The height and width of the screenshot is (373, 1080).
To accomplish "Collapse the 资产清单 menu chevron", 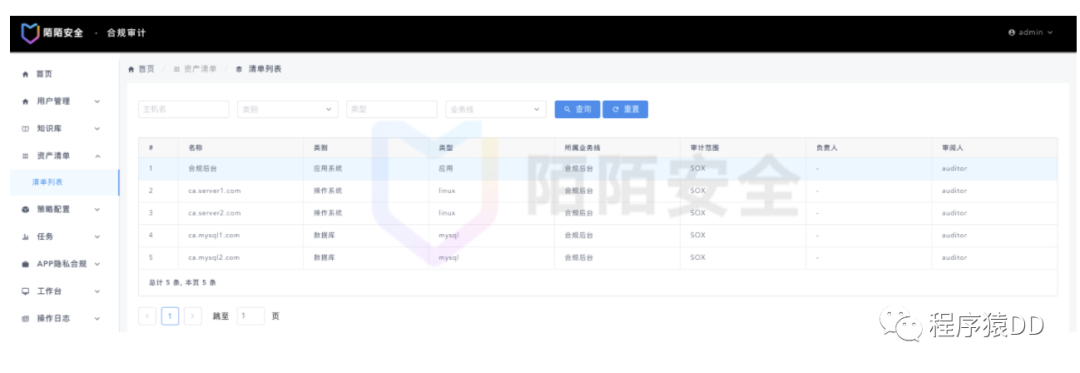I will coord(97,156).
